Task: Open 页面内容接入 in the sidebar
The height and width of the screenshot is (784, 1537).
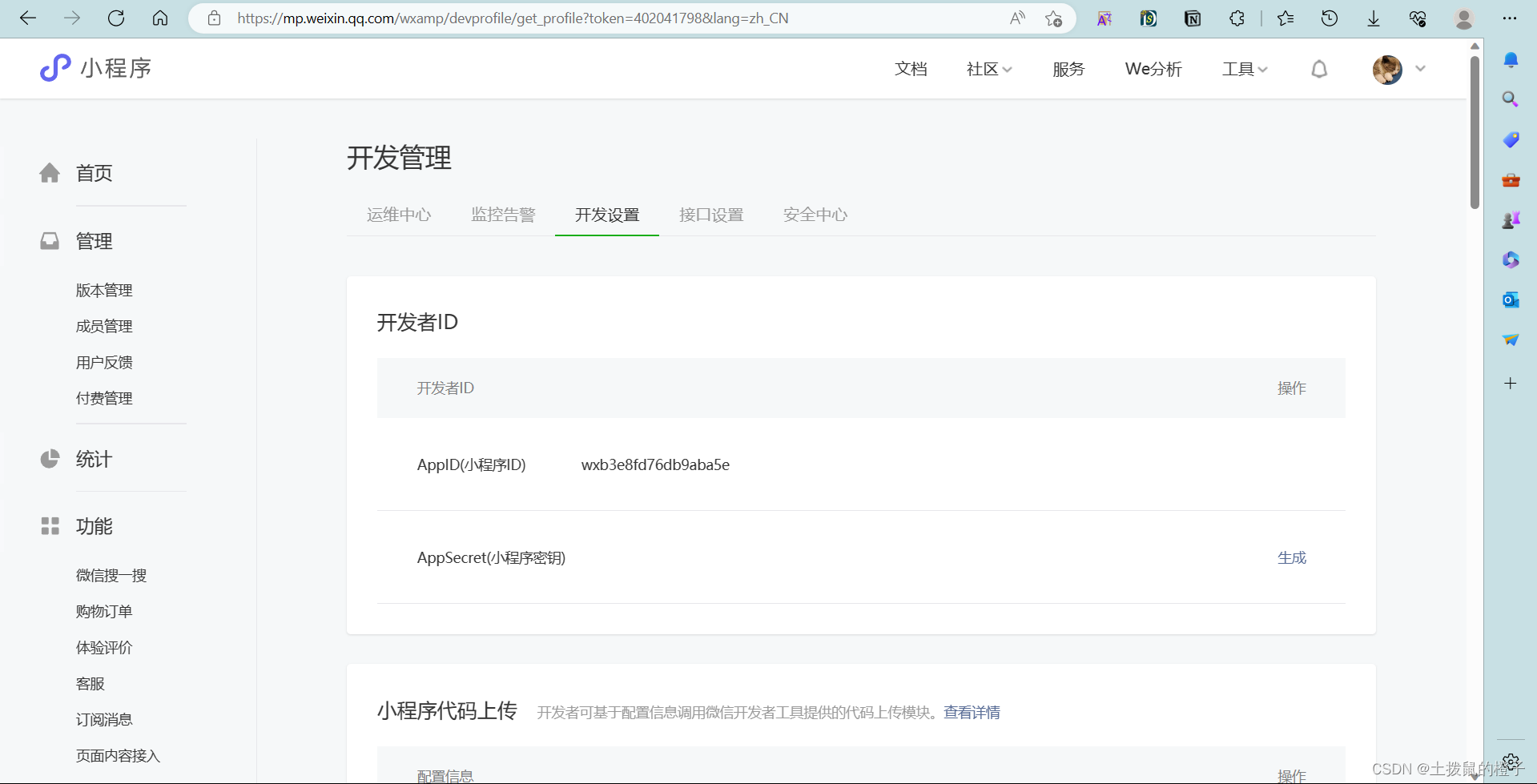Action: [118, 755]
